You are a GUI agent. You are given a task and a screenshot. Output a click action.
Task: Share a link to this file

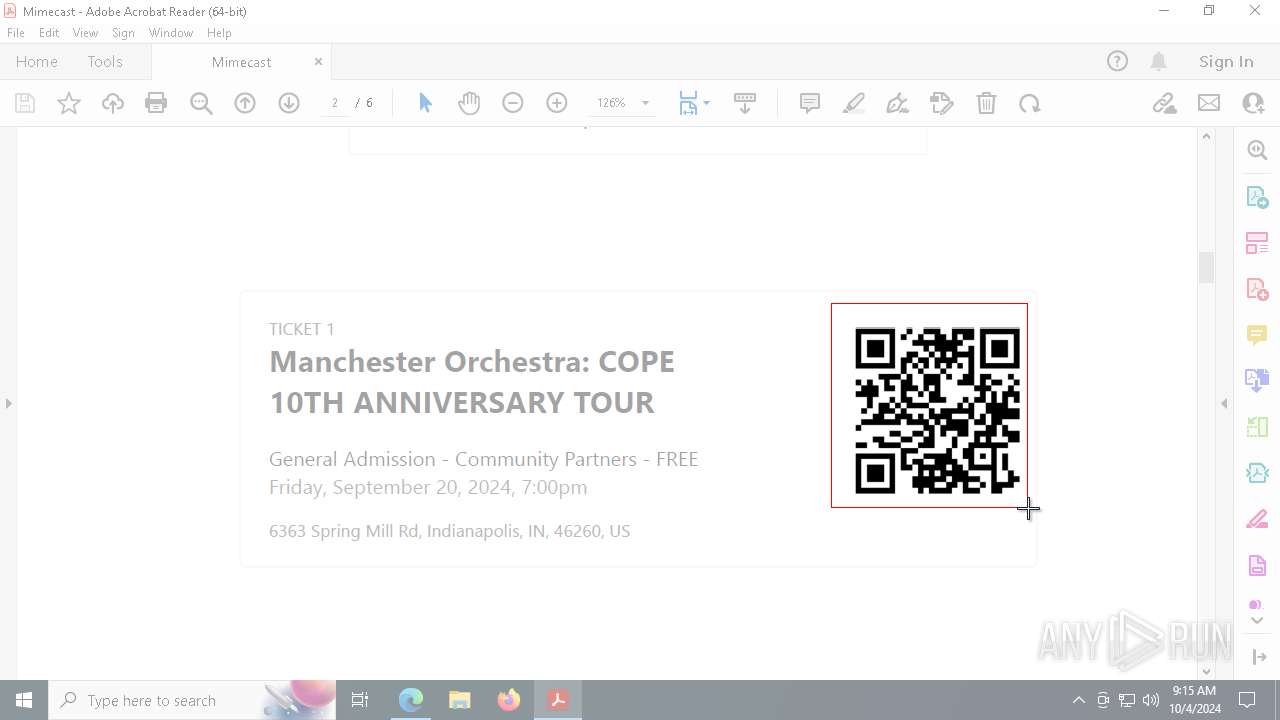click(x=1164, y=103)
